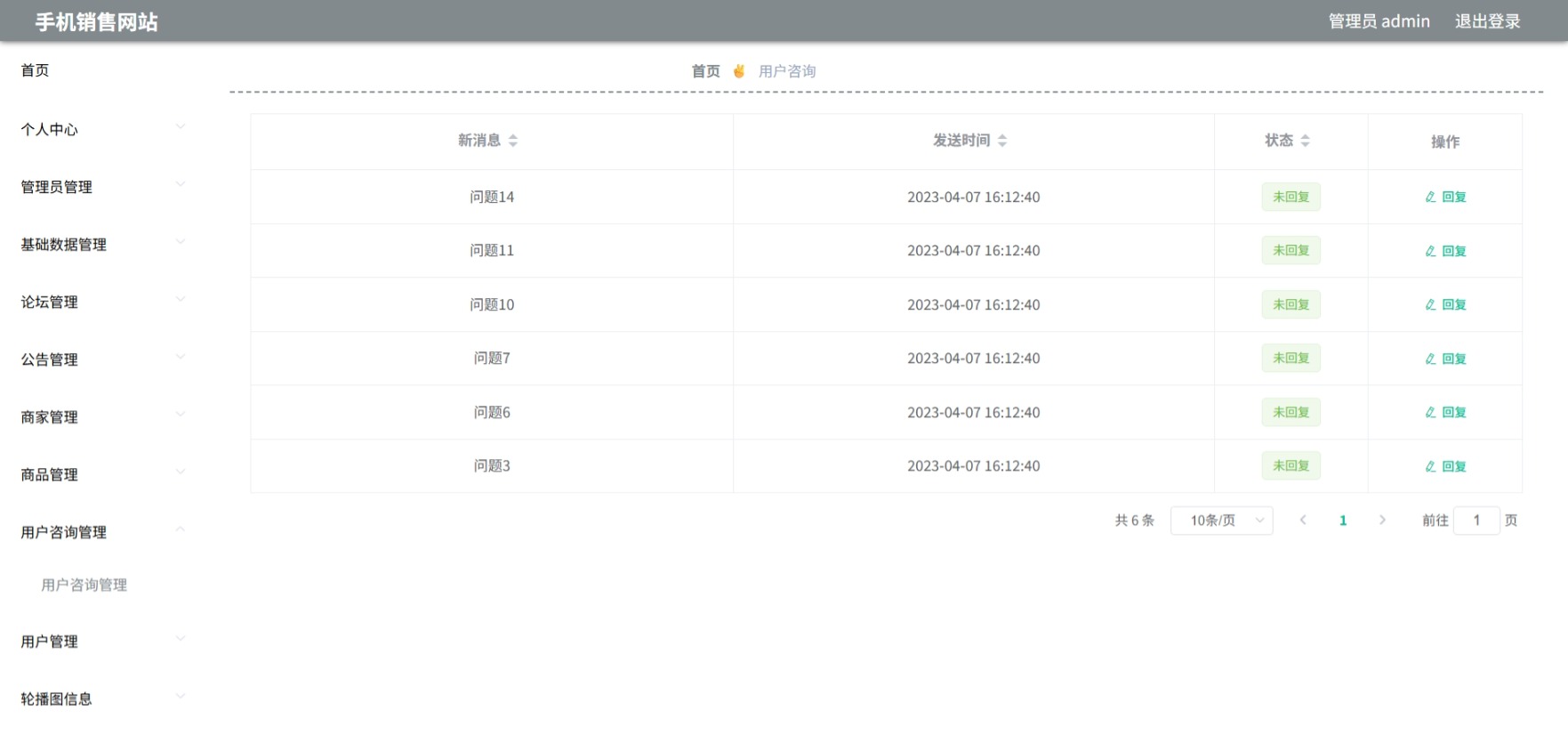Click 首页 breadcrumb link

pyautogui.click(x=706, y=71)
